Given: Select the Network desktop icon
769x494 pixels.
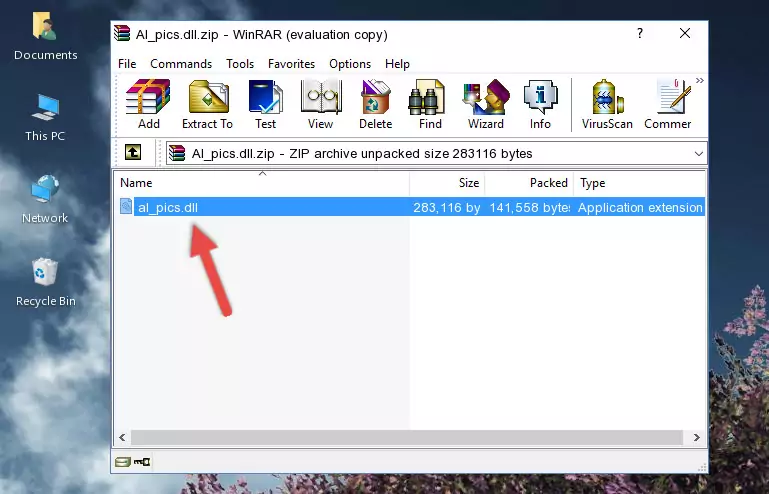Looking at the screenshot, I should point(45,199).
